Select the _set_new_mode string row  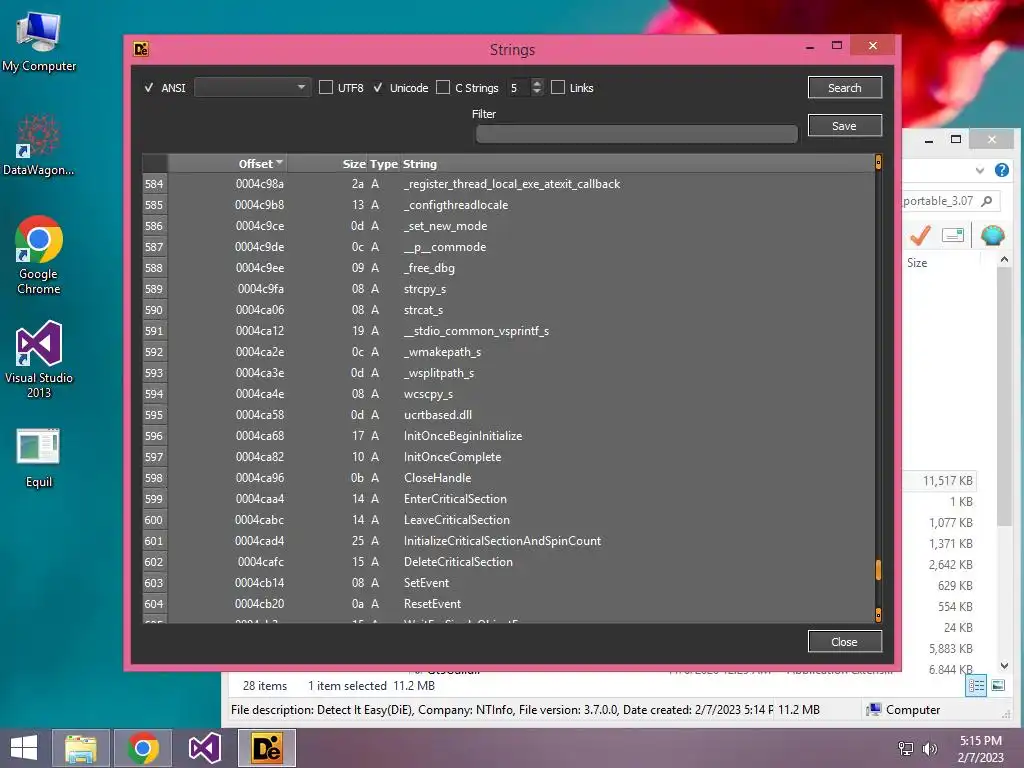[x=508, y=226]
